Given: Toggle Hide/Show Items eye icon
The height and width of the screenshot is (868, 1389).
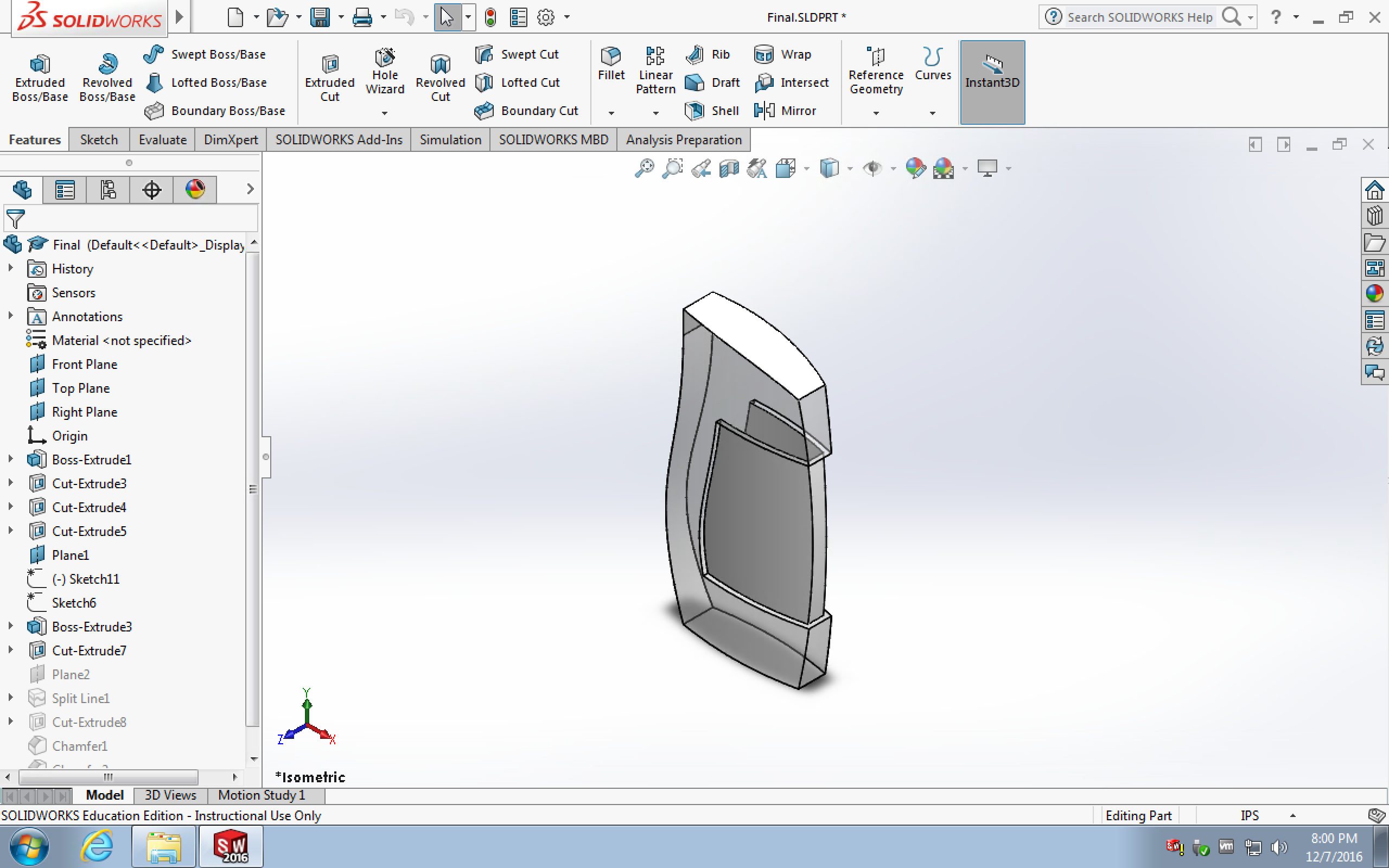Looking at the screenshot, I should point(872,168).
